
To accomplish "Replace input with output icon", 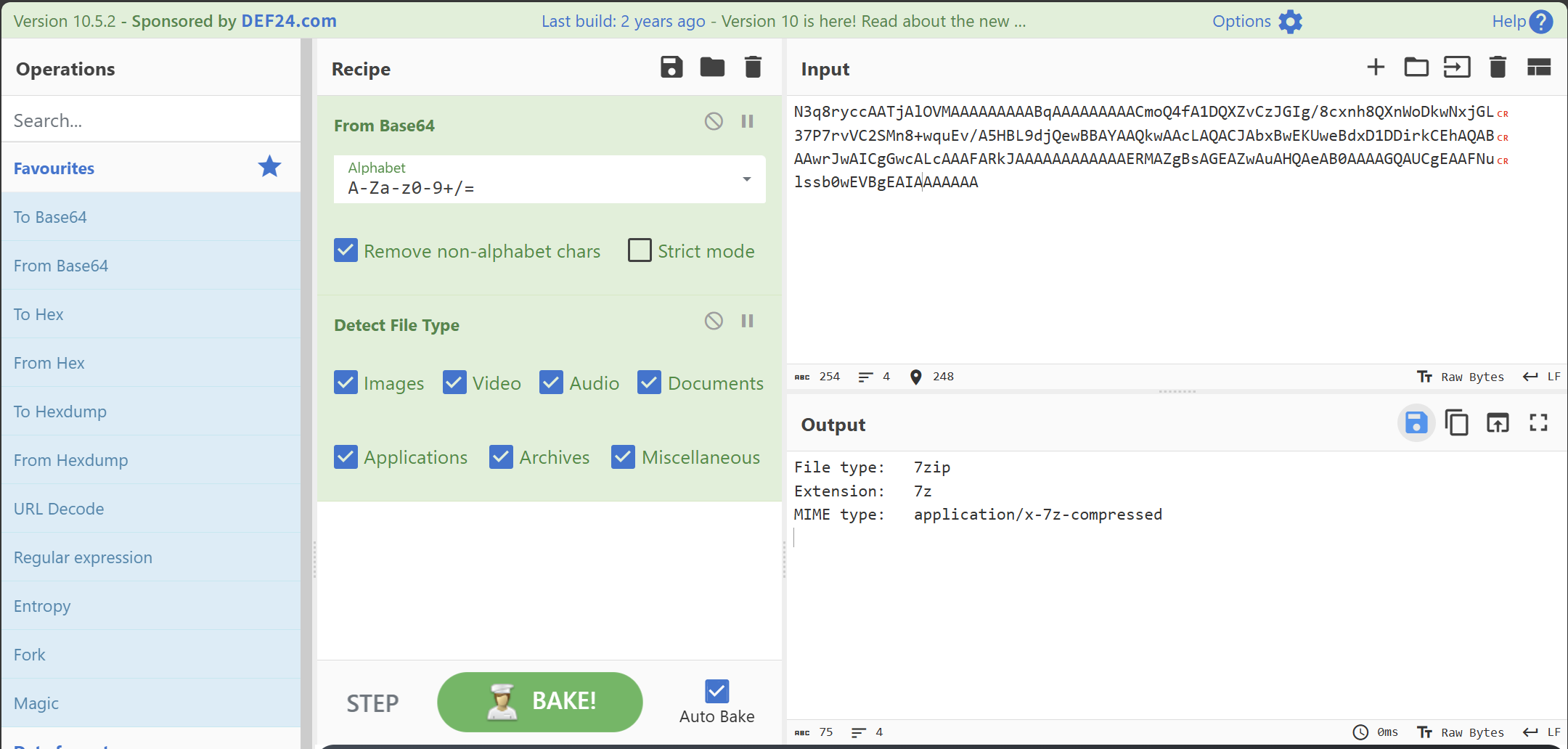I will pyautogui.click(x=1498, y=422).
